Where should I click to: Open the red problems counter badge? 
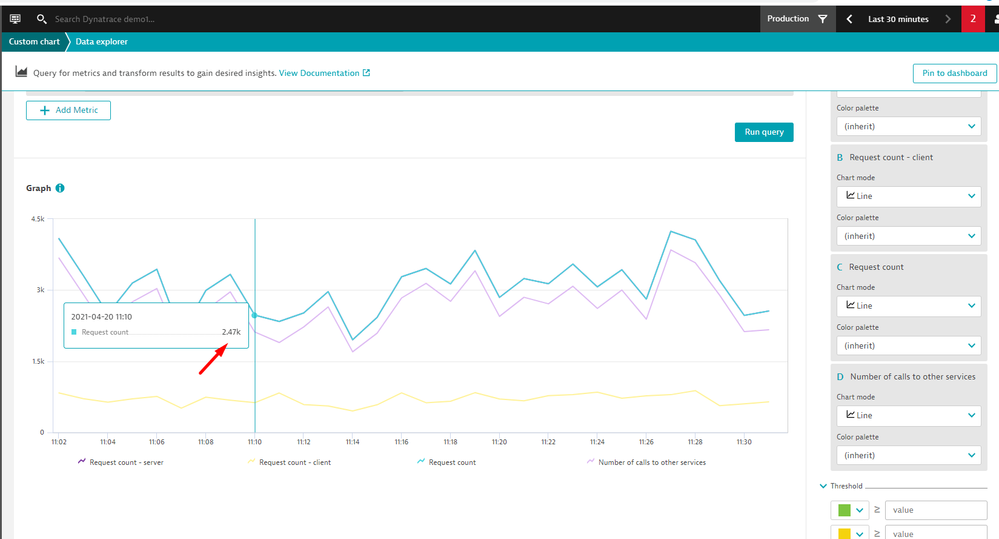click(973, 19)
